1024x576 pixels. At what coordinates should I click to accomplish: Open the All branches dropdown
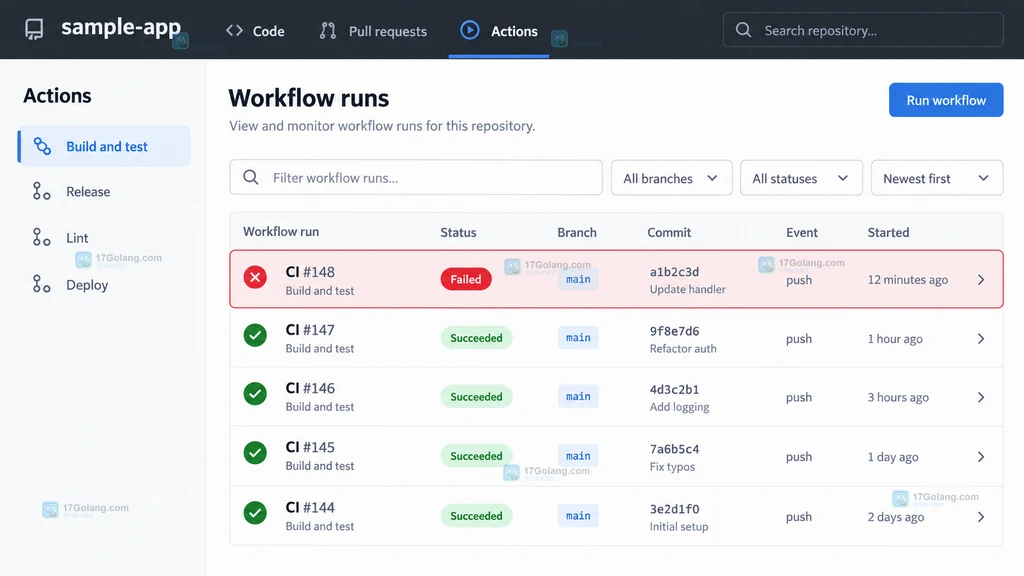pos(671,178)
